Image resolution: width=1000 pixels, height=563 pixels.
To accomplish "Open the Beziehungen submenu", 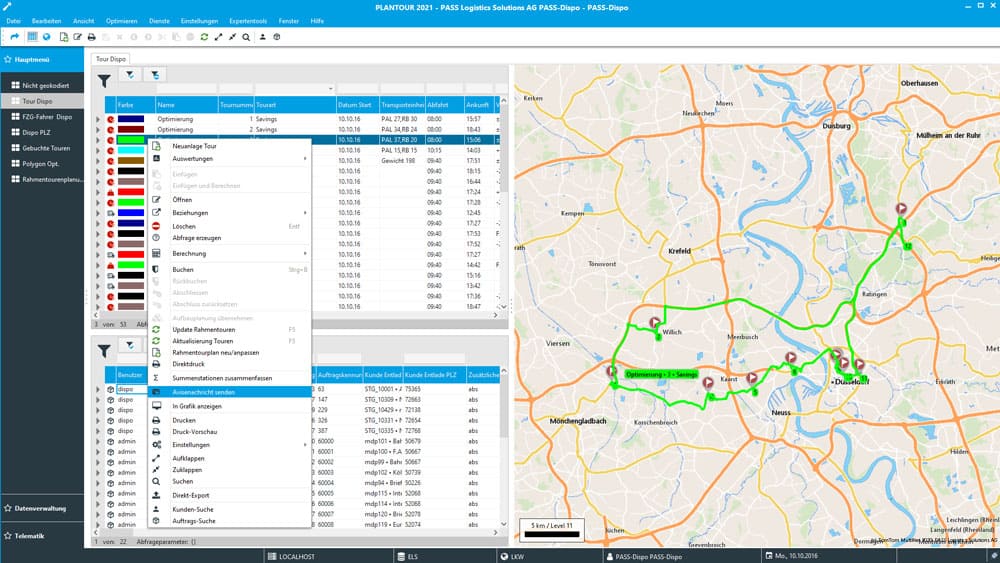I will pos(230,213).
